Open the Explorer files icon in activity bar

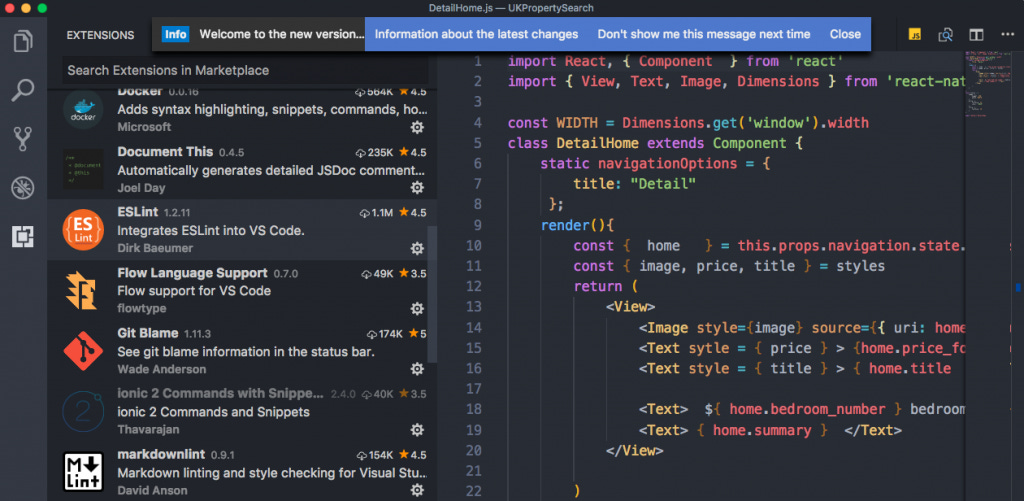23,41
